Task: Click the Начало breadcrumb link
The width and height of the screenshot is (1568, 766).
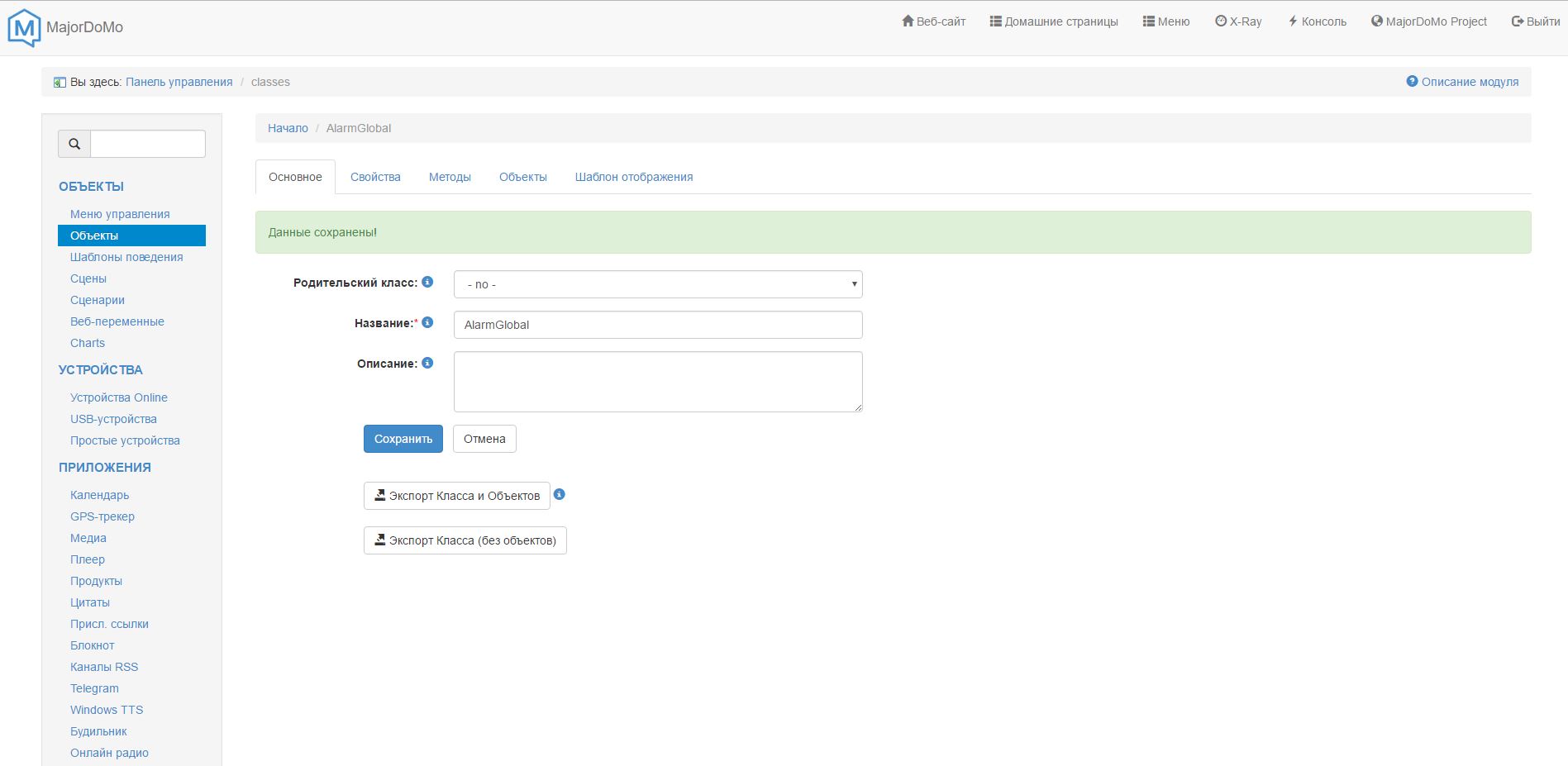Action: pyautogui.click(x=288, y=128)
